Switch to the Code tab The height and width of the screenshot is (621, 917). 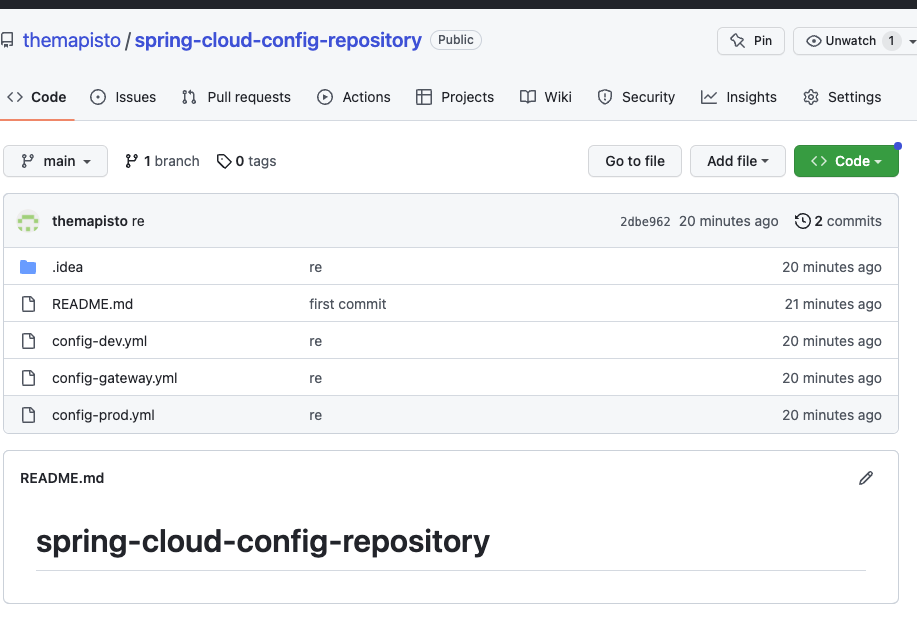(x=37, y=97)
